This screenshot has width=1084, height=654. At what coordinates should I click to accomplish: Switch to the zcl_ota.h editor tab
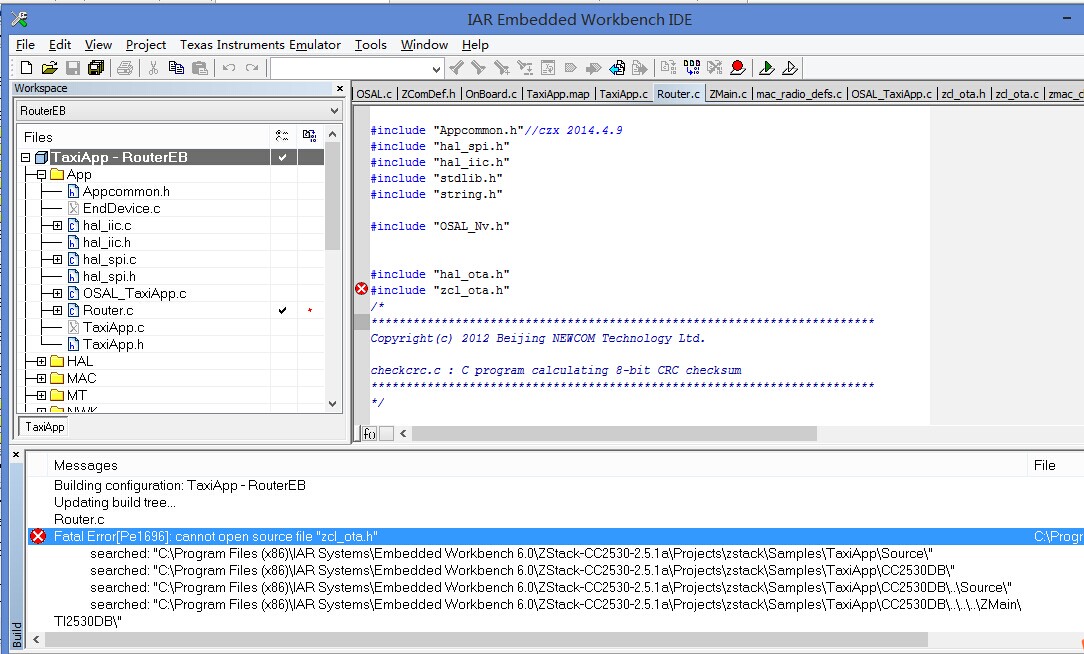pos(964,94)
